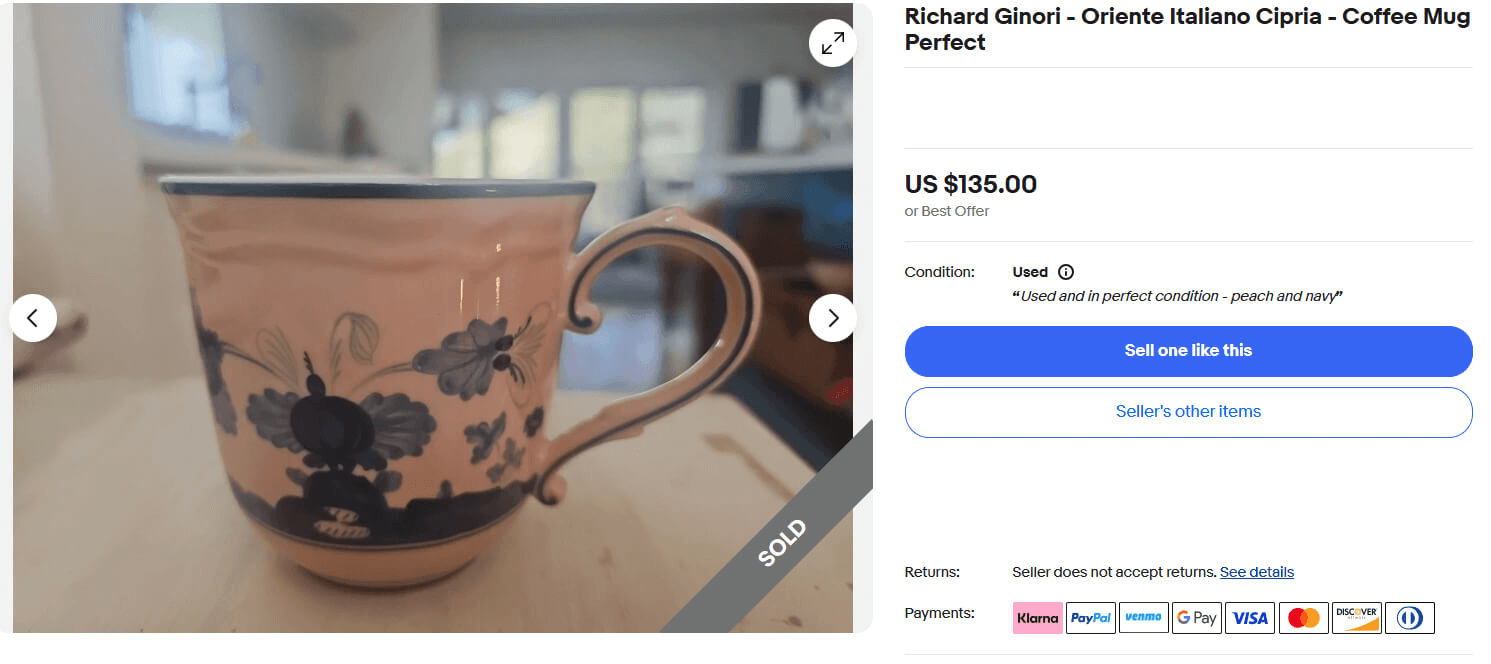The width and height of the screenshot is (1491, 664).
Task: Click the Sell one like this button
Action: pyautogui.click(x=1188, y=351)
